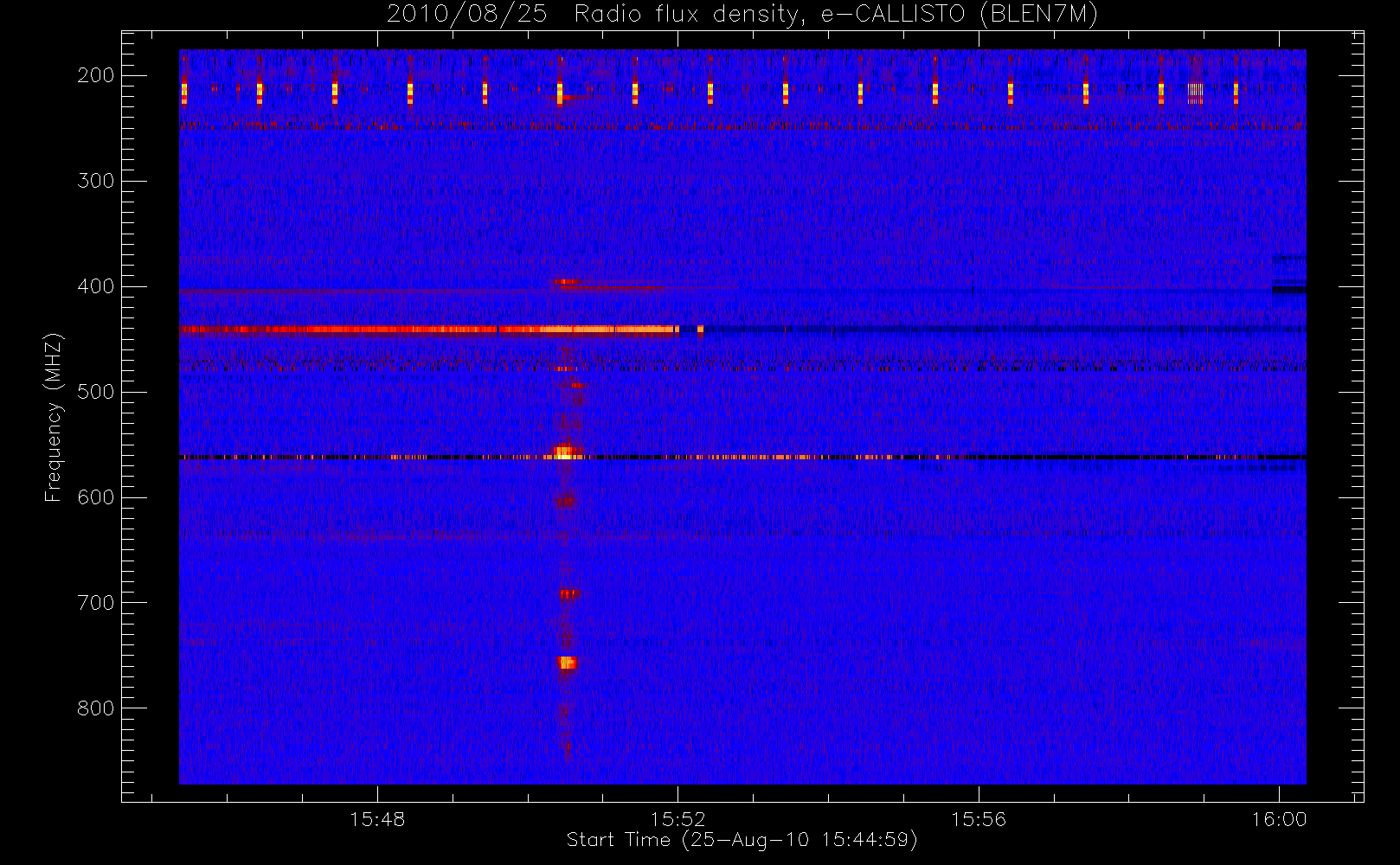Click the bright burst spot near 760 MHz
The image size is (1400, 865).
(567, 663)
